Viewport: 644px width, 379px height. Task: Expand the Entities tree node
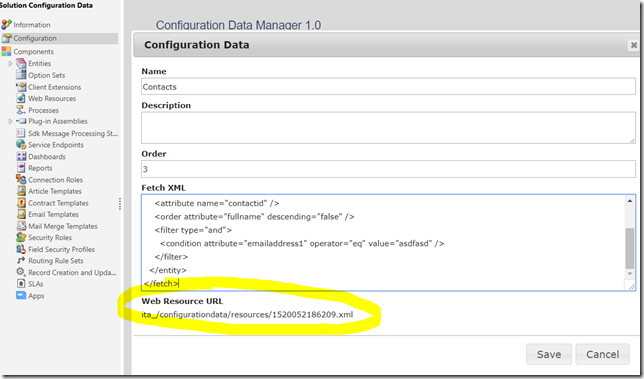tap(10, 64)
